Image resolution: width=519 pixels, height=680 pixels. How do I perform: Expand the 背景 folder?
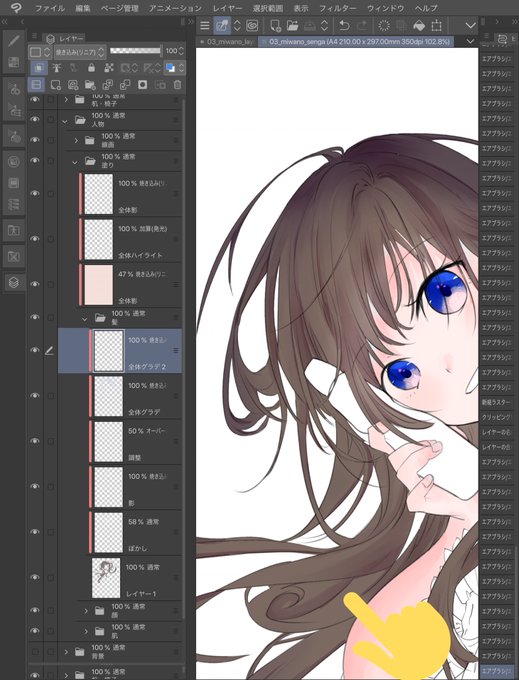(66, 651)
